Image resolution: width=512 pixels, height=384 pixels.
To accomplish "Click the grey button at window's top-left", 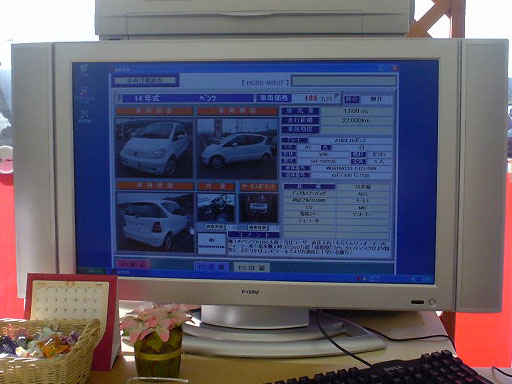I will click(145, 80).
